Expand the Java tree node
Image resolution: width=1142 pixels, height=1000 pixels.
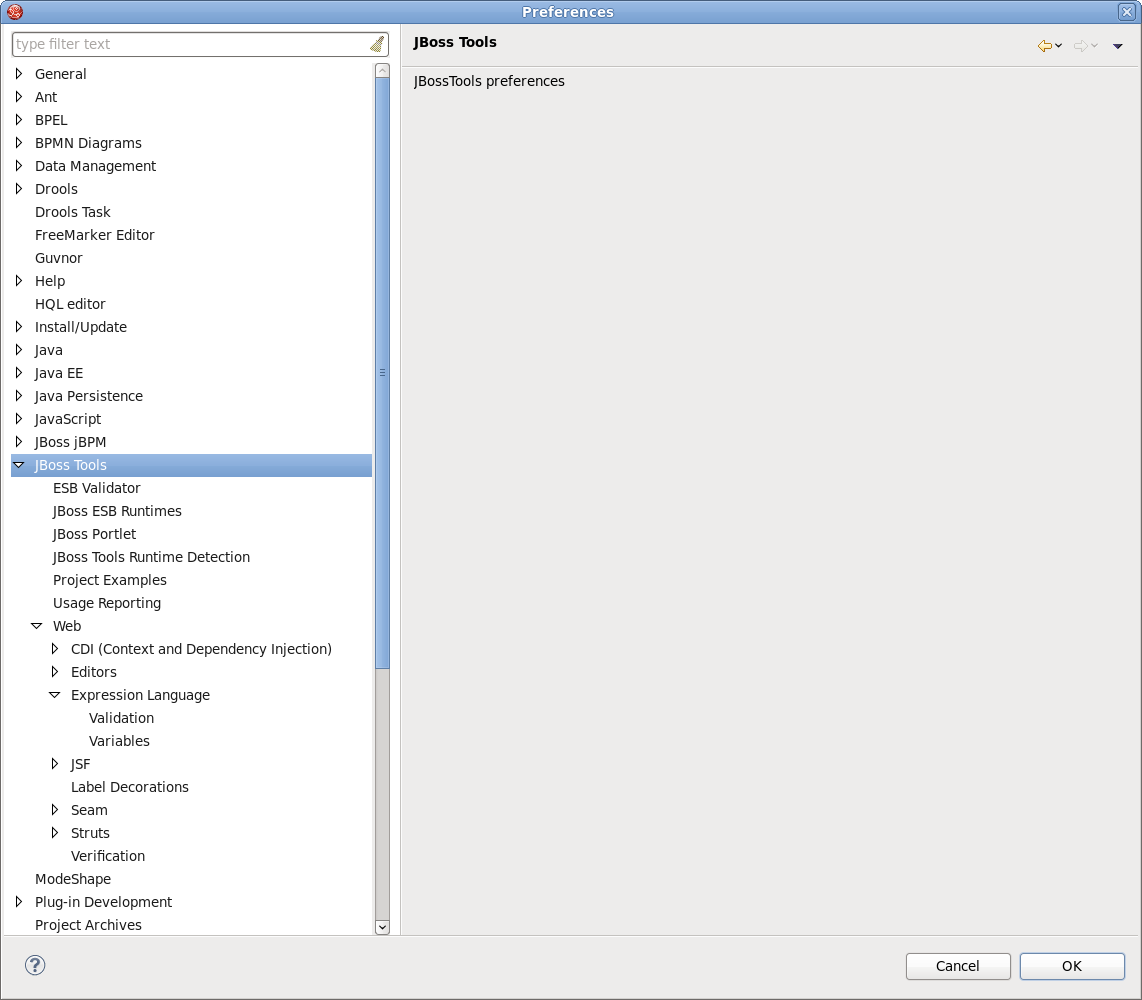coord(17,350)
